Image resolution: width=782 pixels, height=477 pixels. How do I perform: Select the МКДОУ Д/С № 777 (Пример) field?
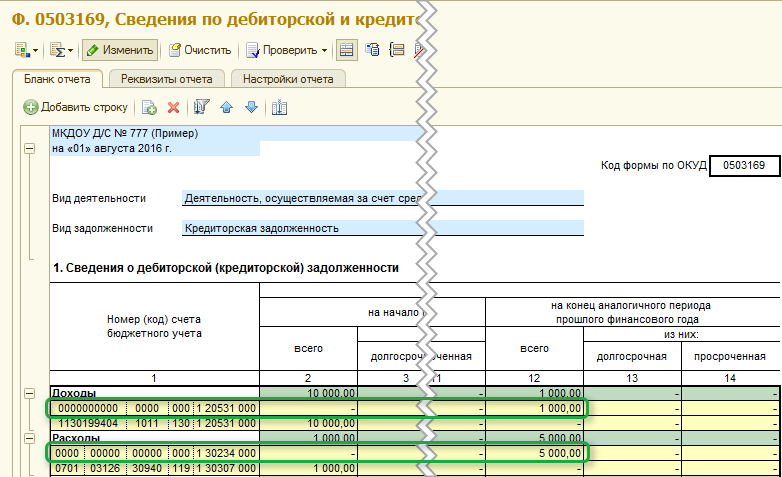pos(236,134)
